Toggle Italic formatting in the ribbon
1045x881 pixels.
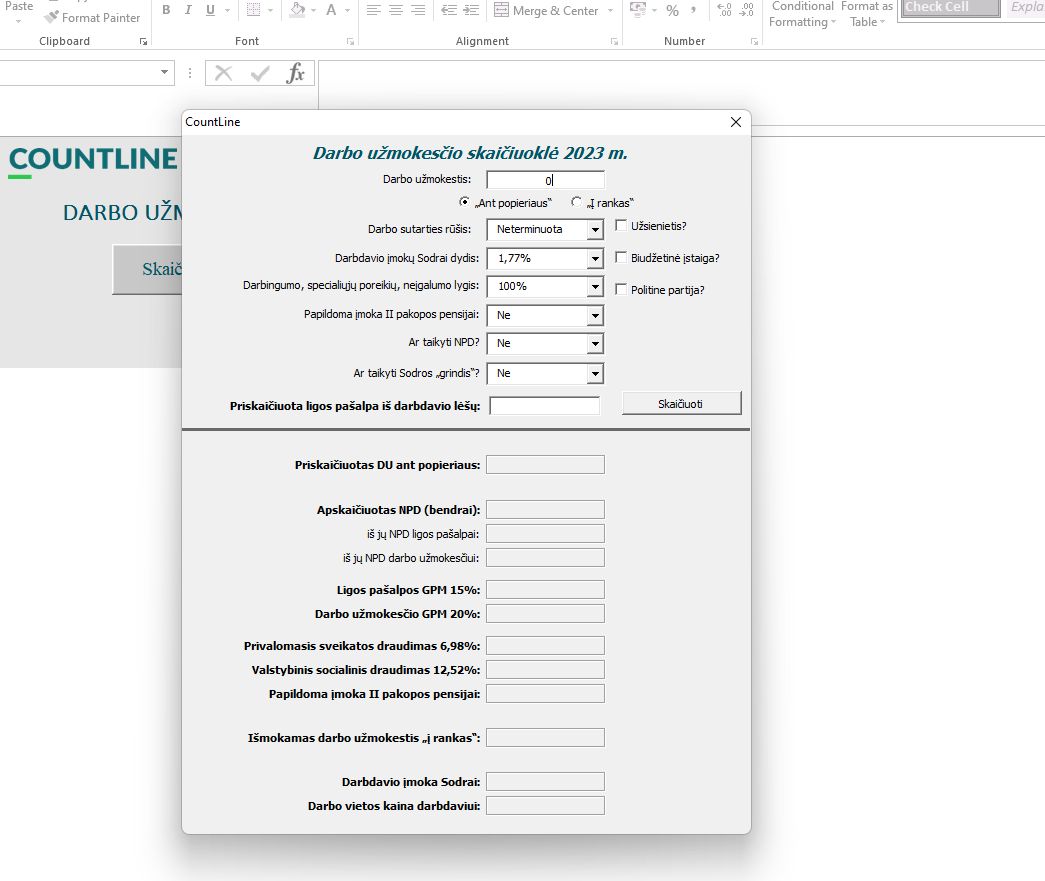(x=188, y=10)
